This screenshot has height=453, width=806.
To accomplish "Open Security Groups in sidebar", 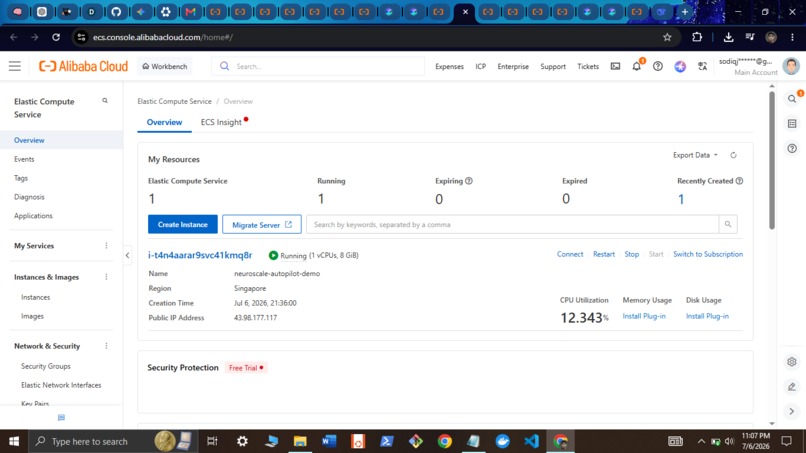I will 46,366.
